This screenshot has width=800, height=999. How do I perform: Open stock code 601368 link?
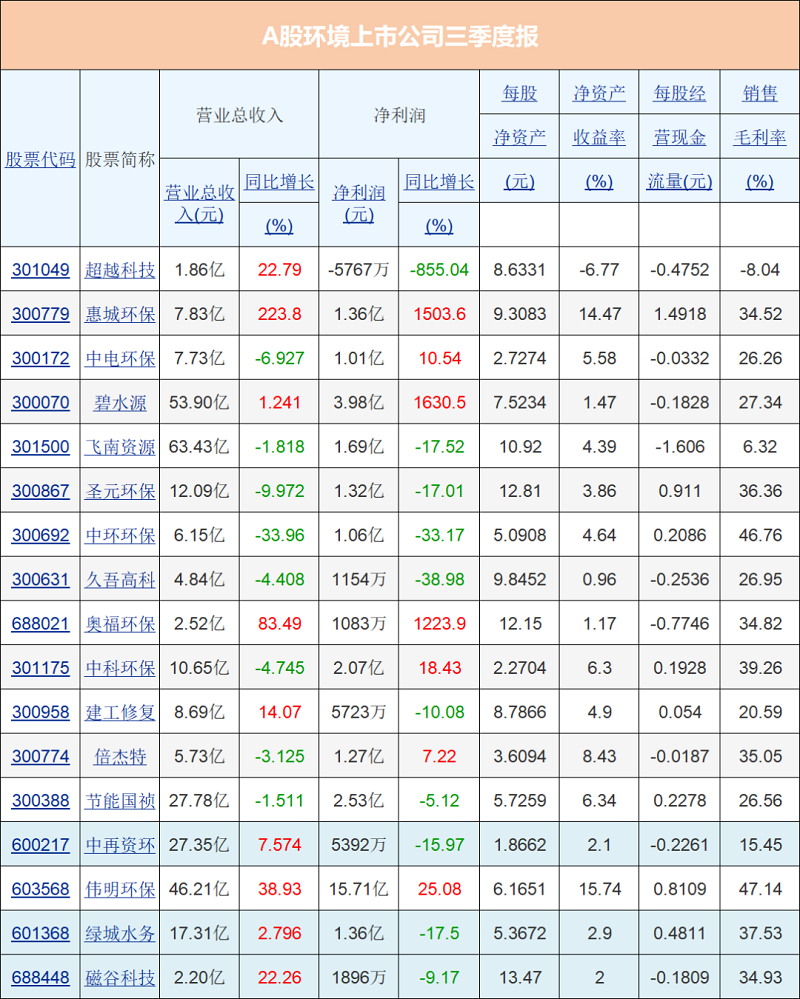40,933
